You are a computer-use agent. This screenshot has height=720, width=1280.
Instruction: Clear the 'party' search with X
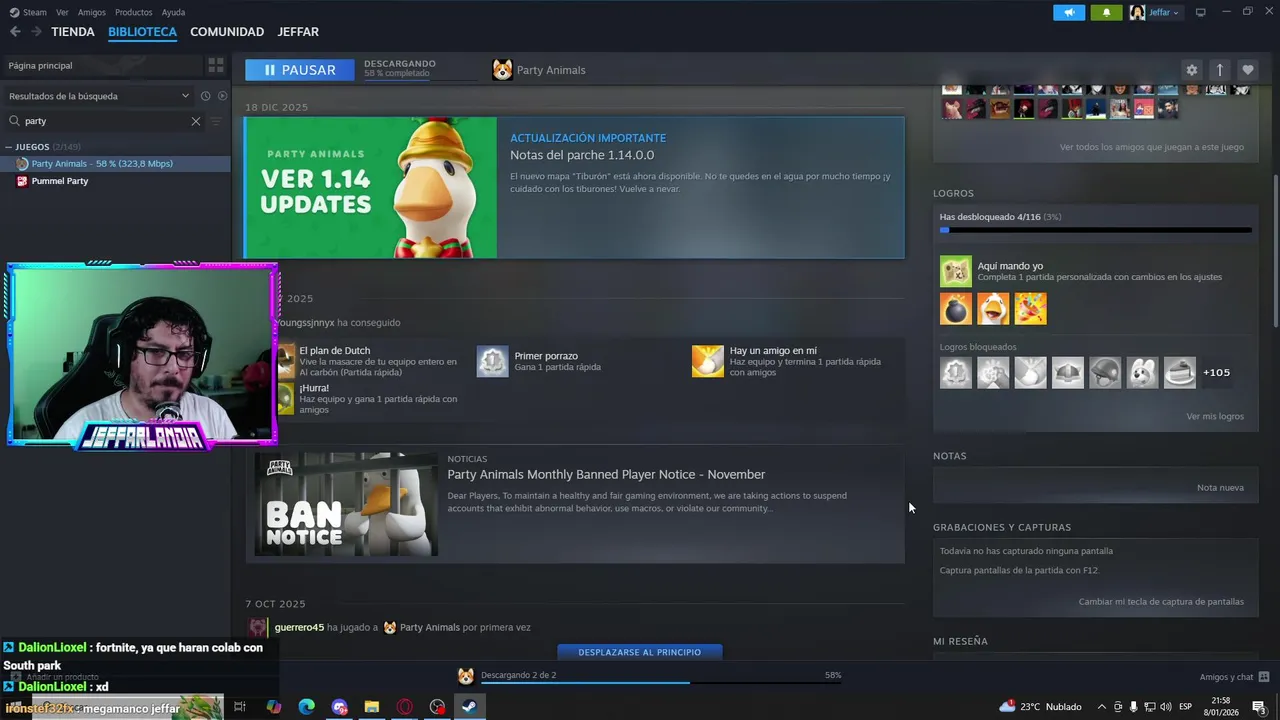tap(196, 121)
